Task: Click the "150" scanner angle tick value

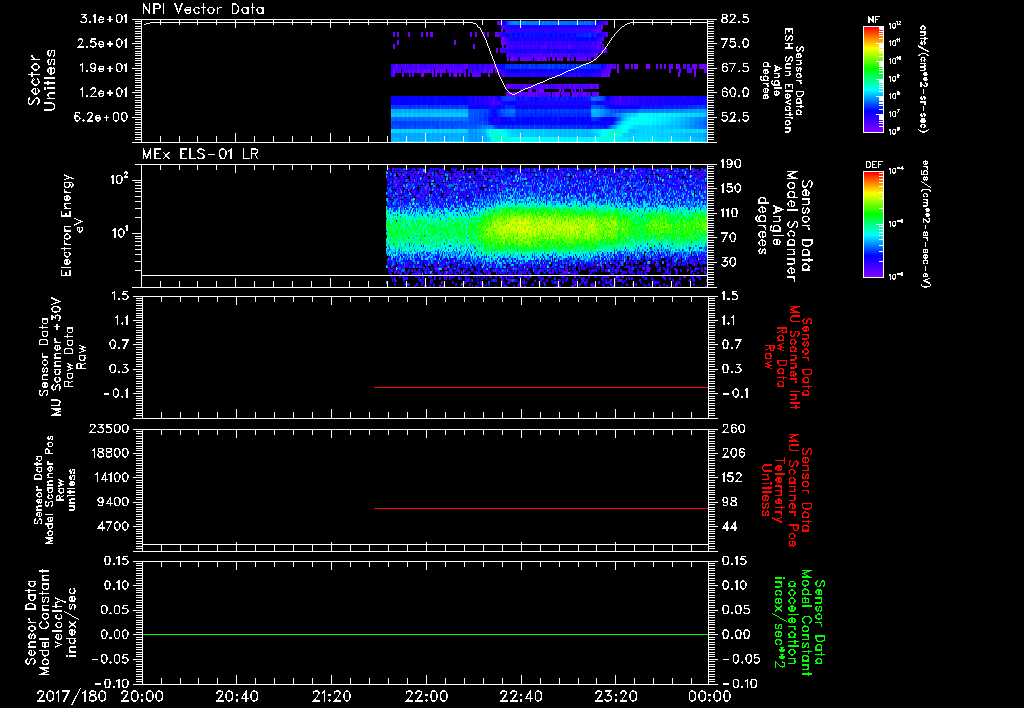Action: (x=731, y=189)
